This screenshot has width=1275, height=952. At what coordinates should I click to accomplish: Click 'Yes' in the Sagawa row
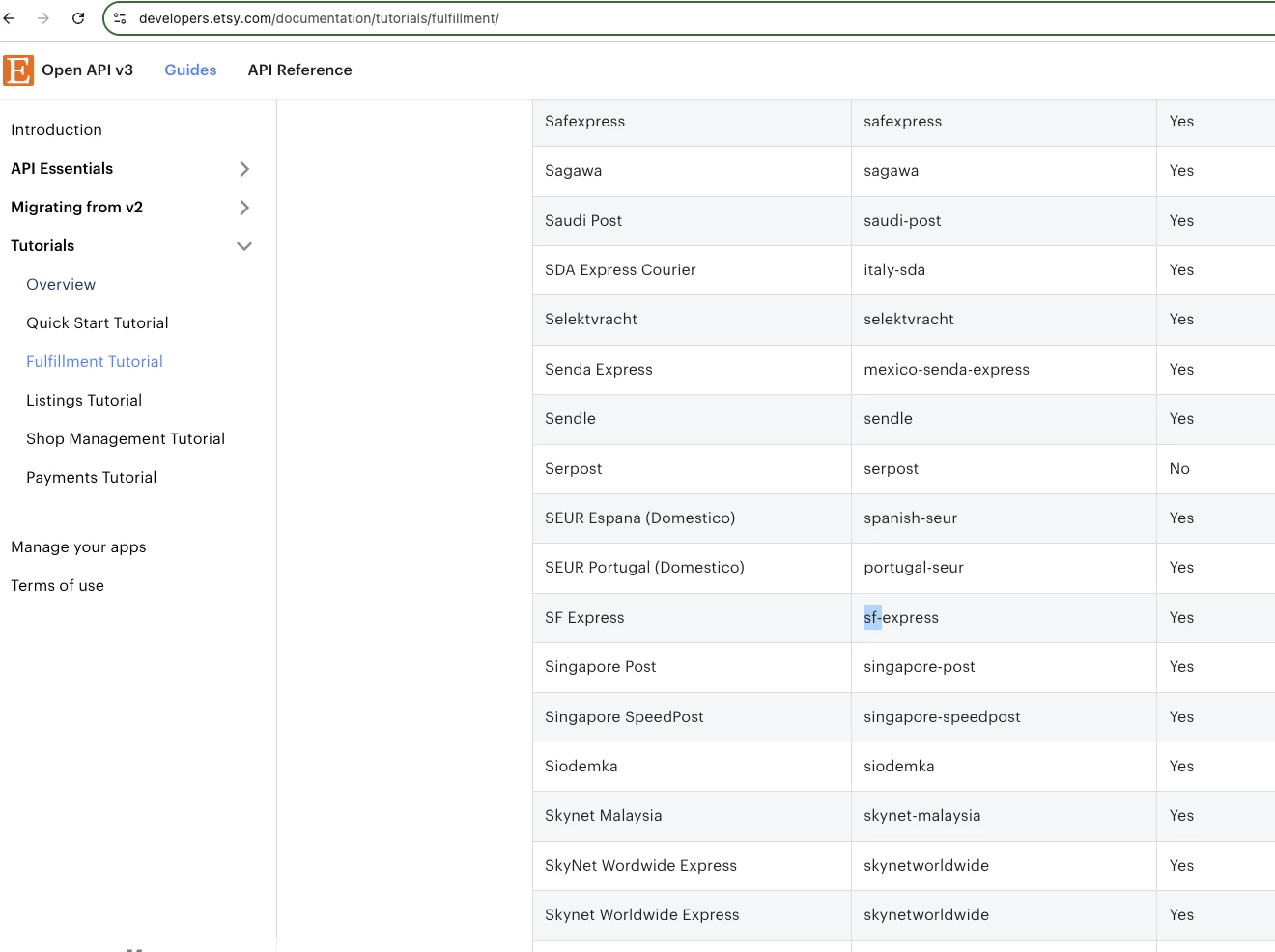[1181, 171]
